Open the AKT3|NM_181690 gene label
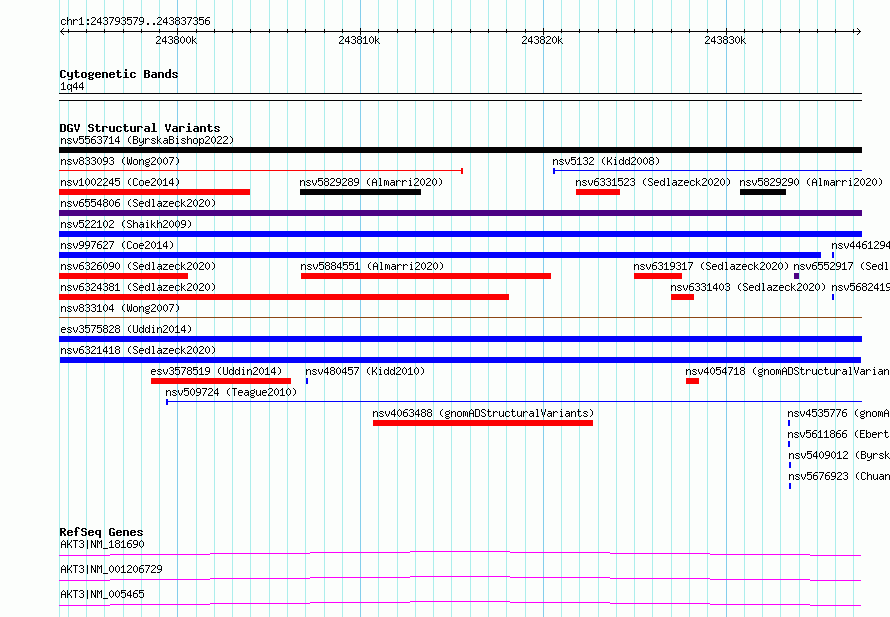Image resolution: width=890 pixels, height=617 pixels. click(102, 544)
